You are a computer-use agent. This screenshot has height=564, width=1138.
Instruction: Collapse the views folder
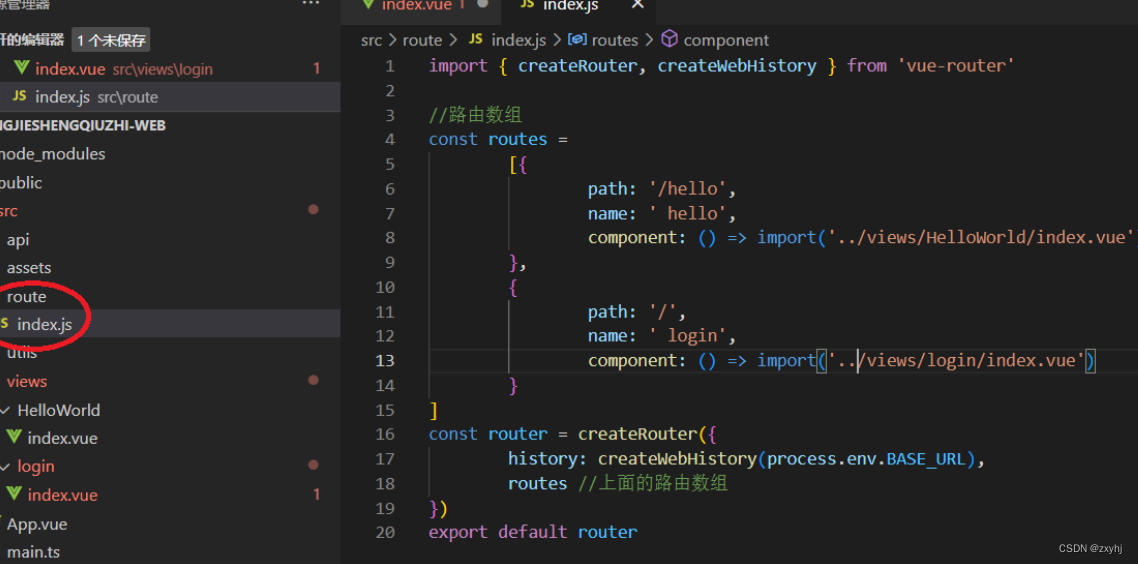point(27,382)
